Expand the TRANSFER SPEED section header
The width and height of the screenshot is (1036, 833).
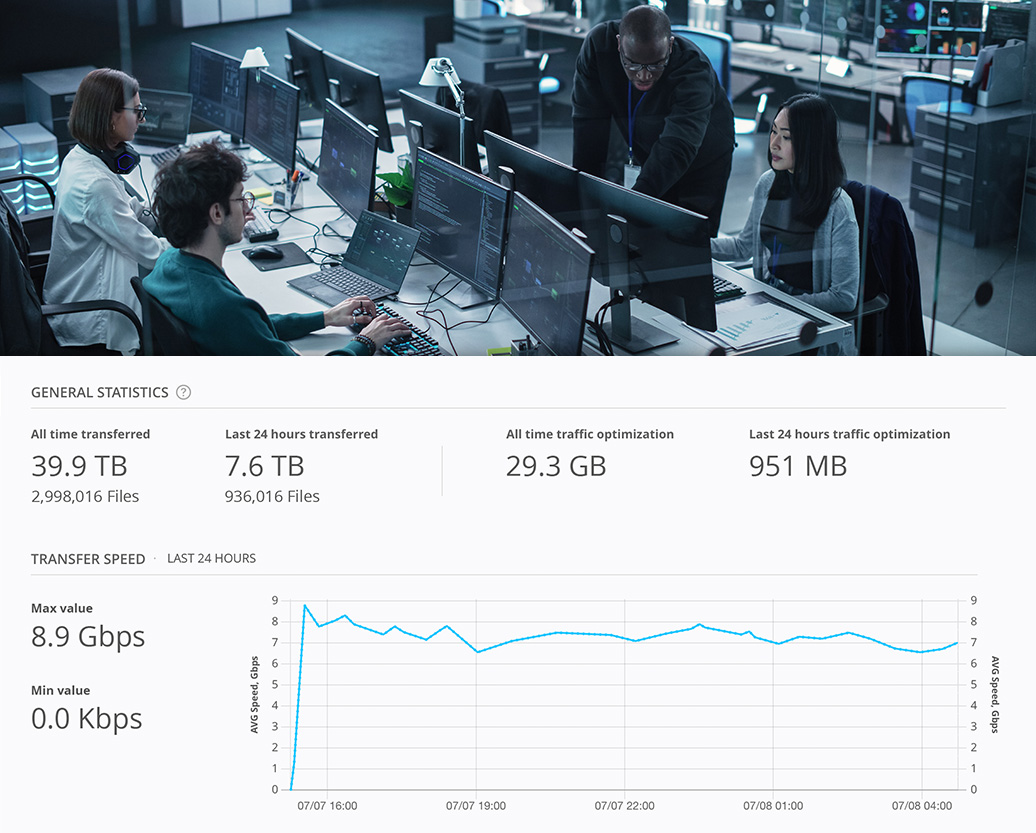tap(88, 559)
